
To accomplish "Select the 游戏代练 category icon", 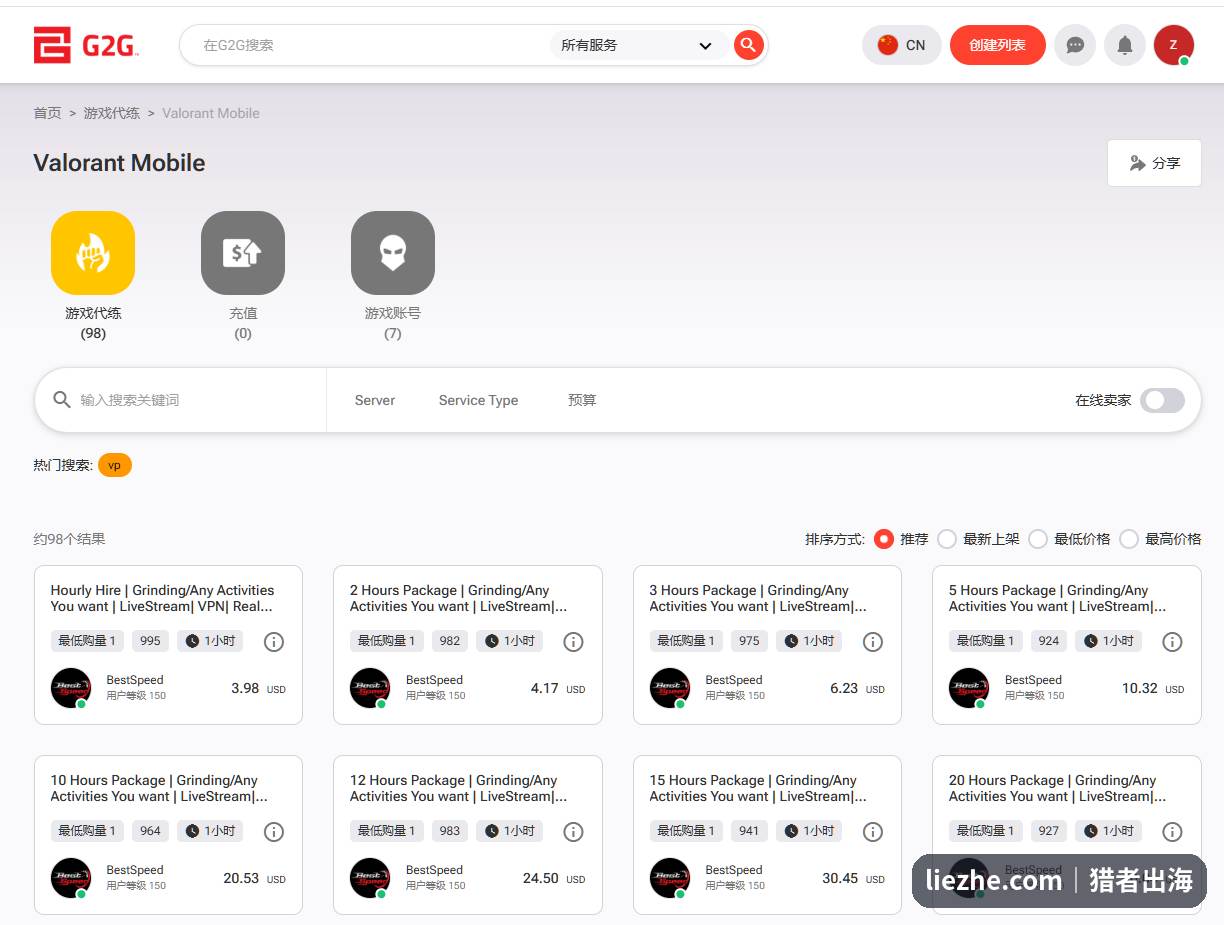I will point(93,253).
